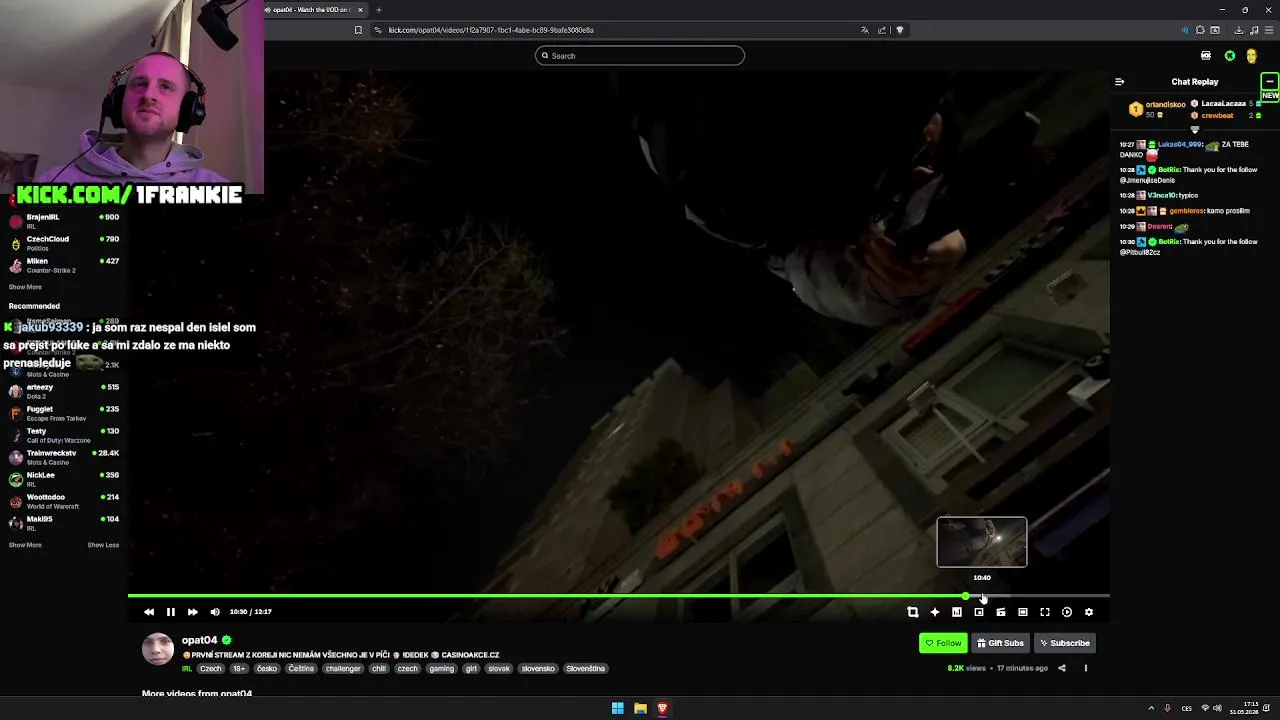Skip forward with the fast-forward button
The width and height of the screenshot is (1280, 720).
192,612
